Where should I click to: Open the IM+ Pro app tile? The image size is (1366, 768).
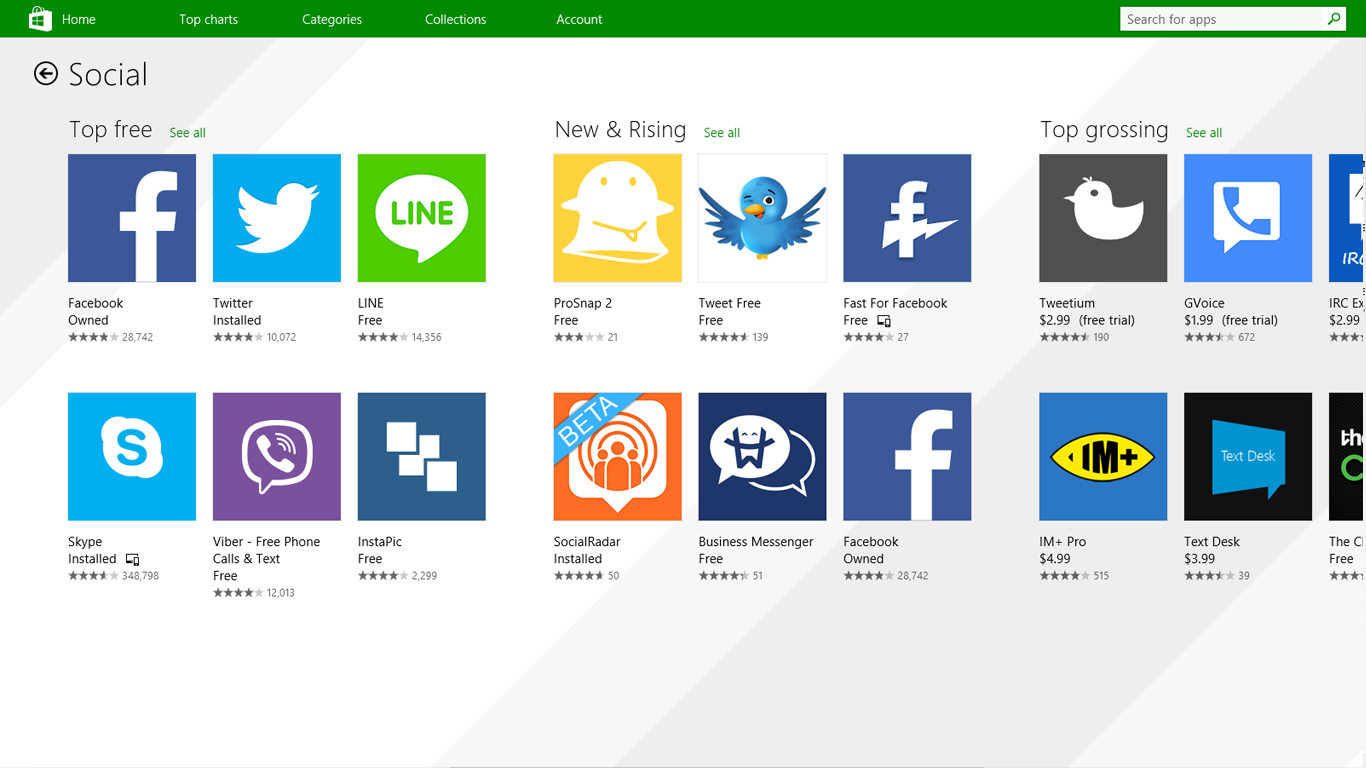[x=1103, y=456]
